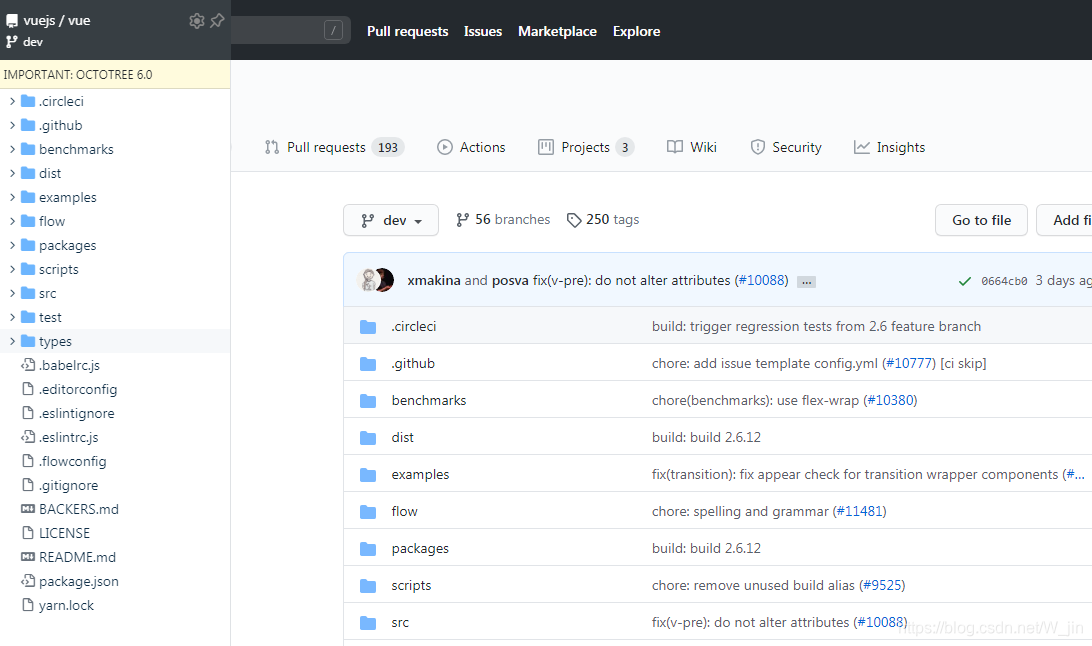Click the Wiki book icon

click(x=675, y=148)
